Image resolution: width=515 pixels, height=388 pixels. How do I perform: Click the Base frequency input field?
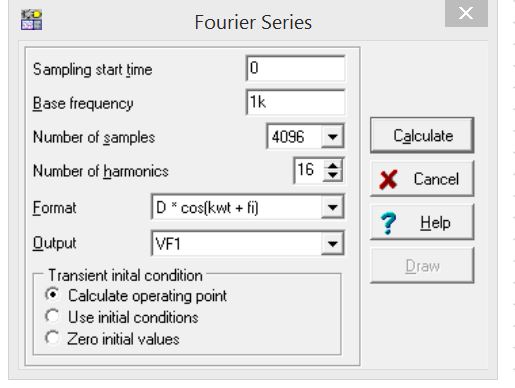coord(296,102)
